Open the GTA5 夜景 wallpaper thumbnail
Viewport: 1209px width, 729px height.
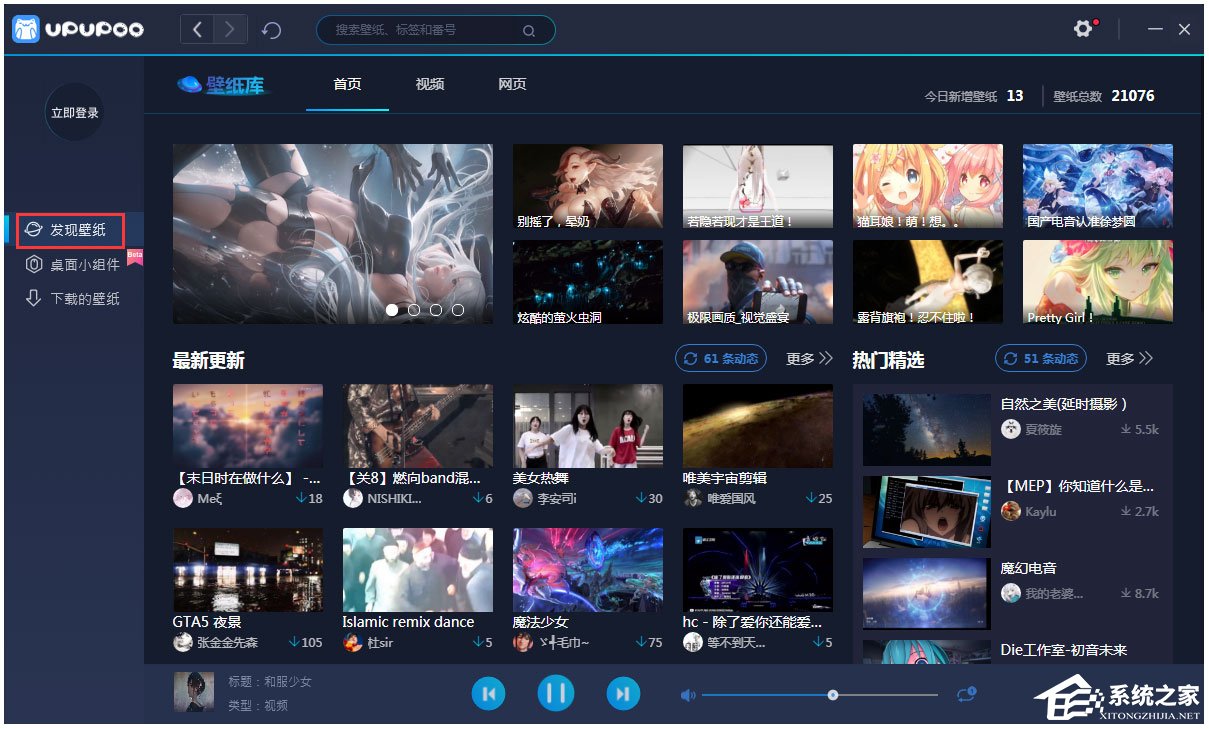click(x=248, y=570)
